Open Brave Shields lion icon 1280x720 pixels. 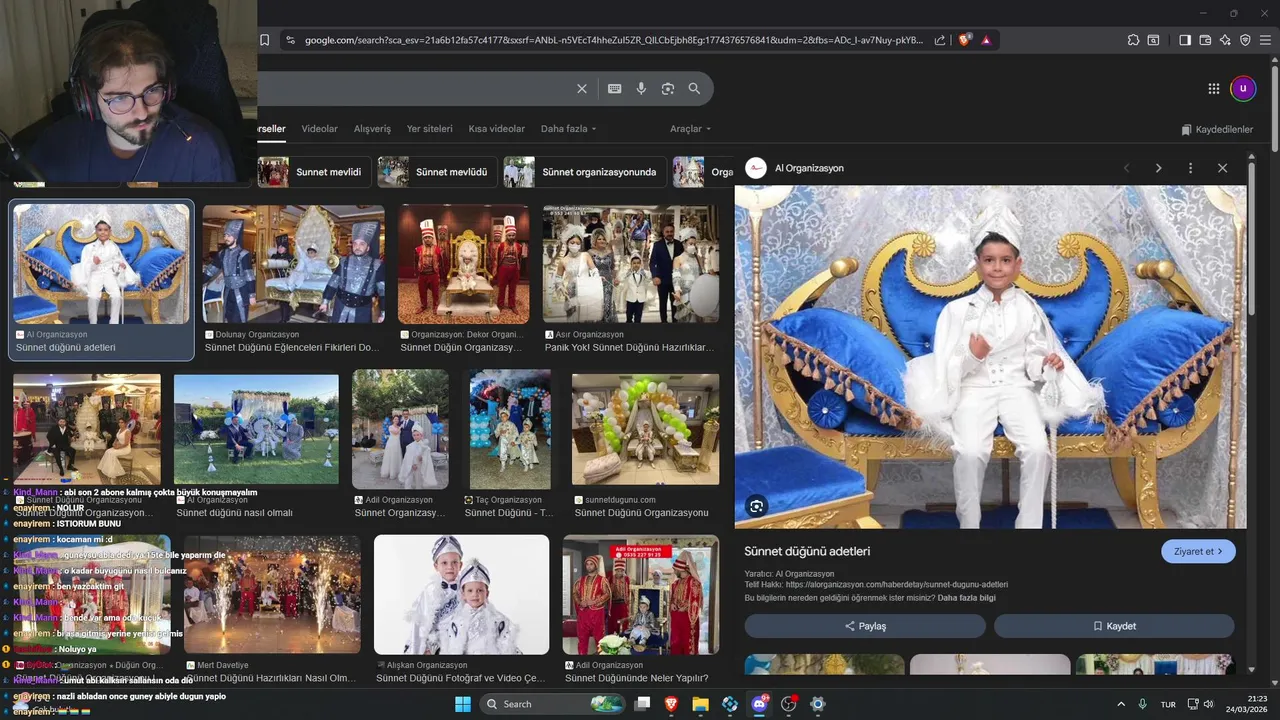964,40
